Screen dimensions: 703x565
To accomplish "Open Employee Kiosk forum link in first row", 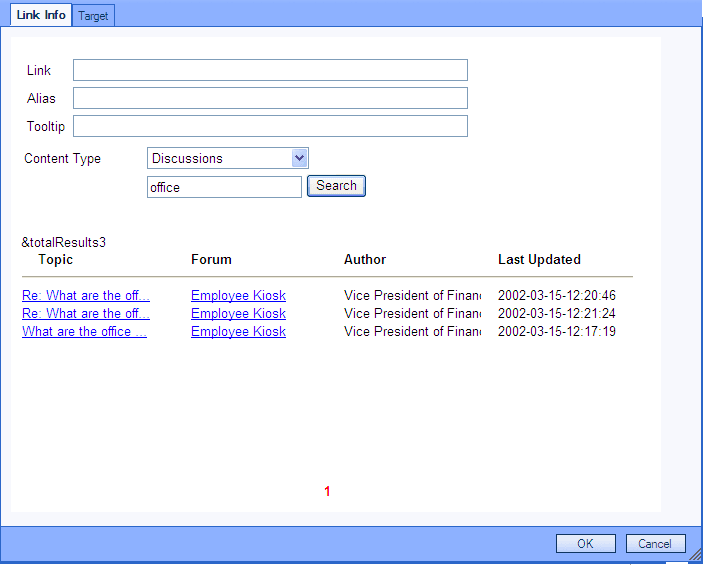I will coord(239,296).
